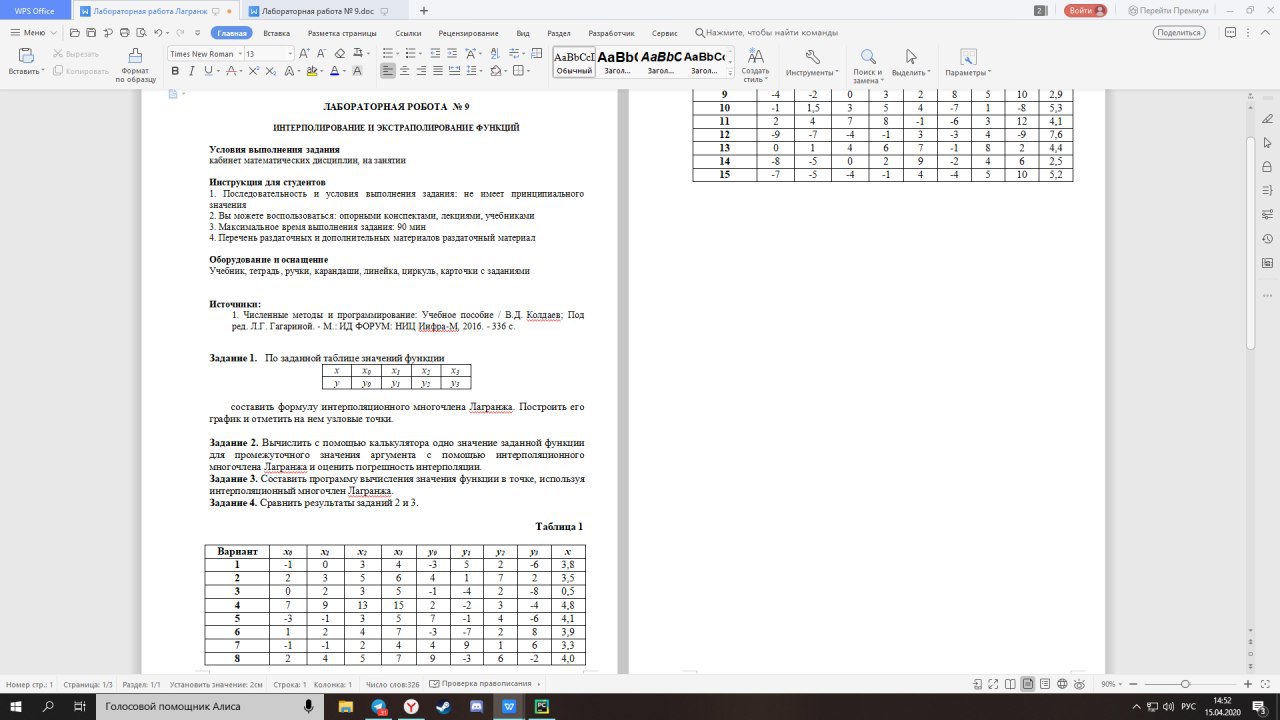Switch to the Вставка tab
Viewport: 1280px width, 720px height.
277,33
